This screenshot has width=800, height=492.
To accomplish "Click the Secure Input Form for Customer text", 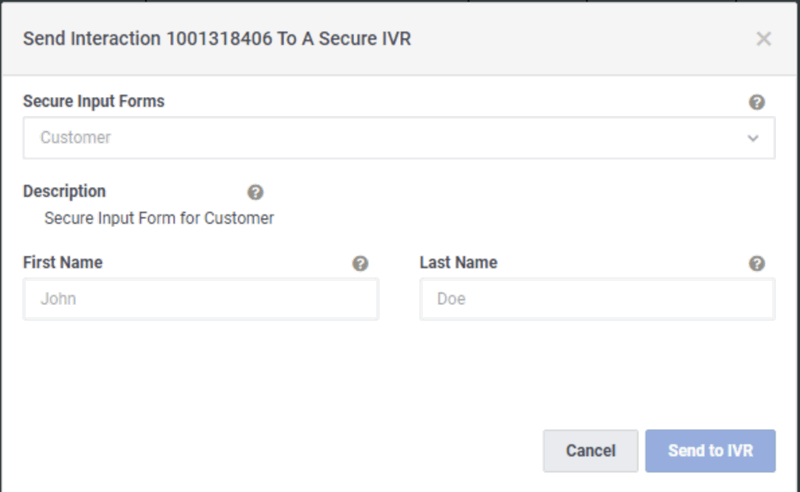I will pyautogui.click(x=159, y=217).
